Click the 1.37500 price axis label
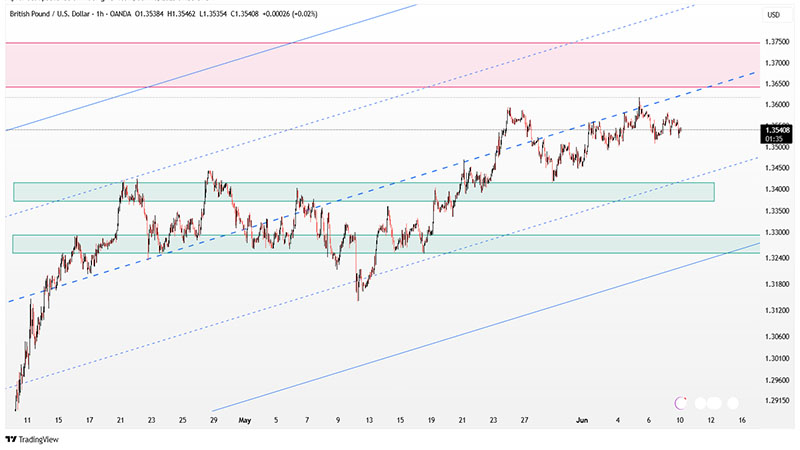The height and width of the screenshot is (450, 800). tap(777, 41)
